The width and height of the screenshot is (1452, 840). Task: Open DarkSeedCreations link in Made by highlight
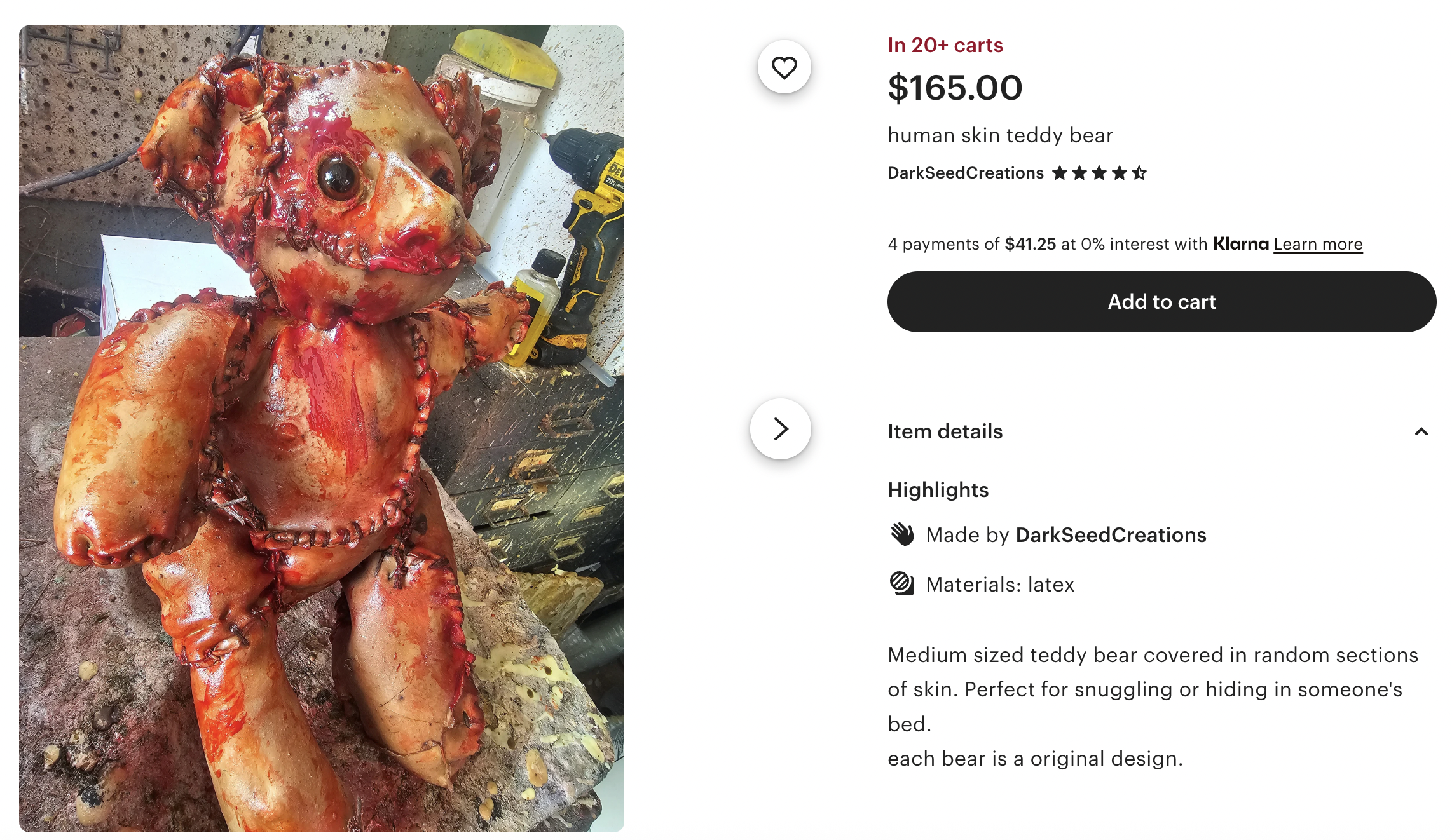click(x=1111, y=535)
